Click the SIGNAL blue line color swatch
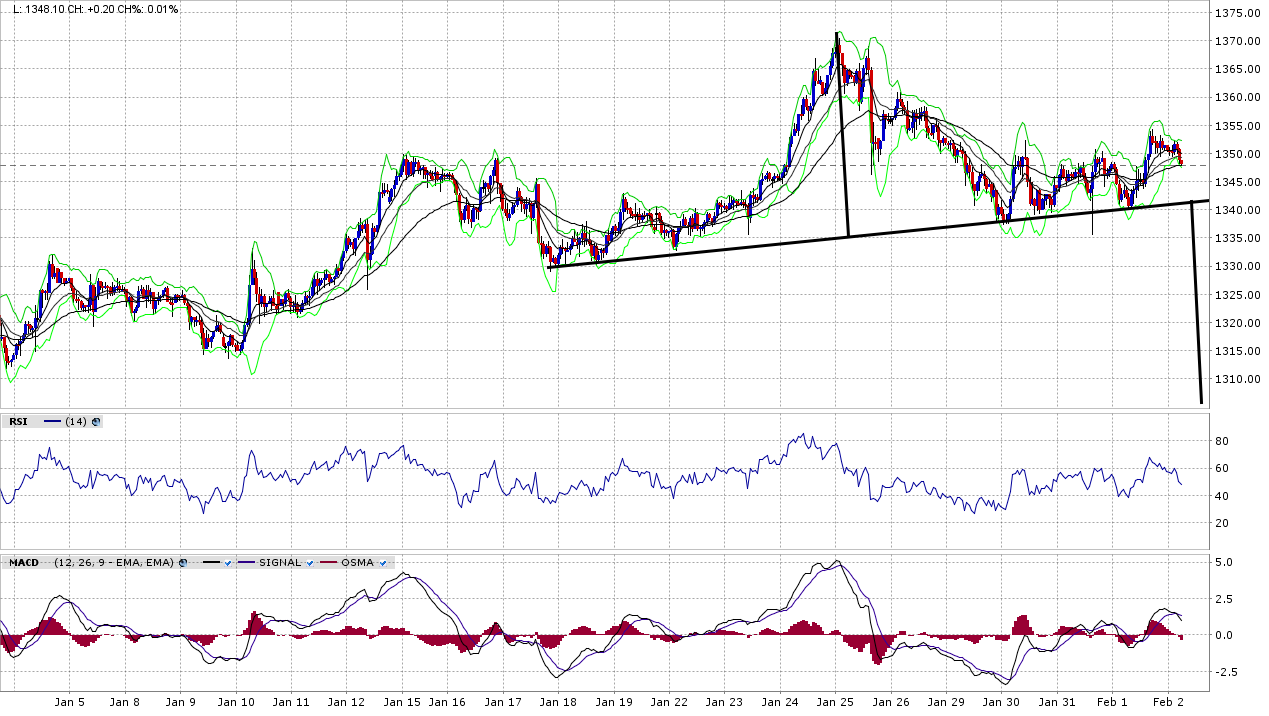This screenshot has width=1269, height=716. coord(246,563)
